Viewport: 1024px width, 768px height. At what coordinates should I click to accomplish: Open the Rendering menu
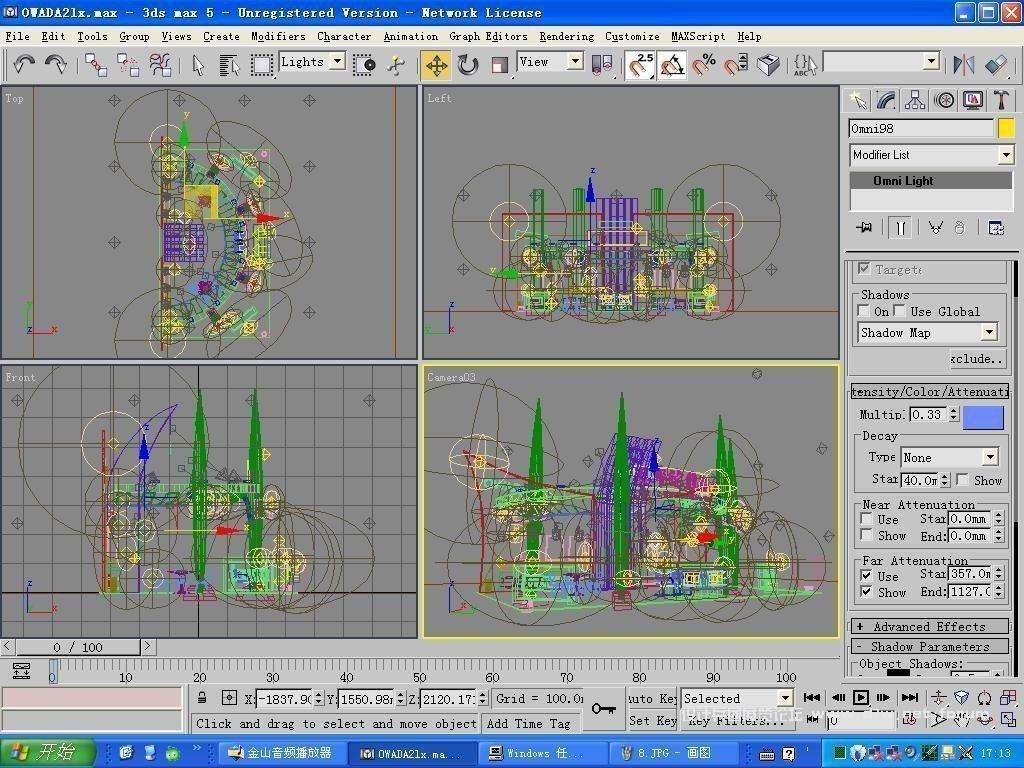[x=567, y=37]
